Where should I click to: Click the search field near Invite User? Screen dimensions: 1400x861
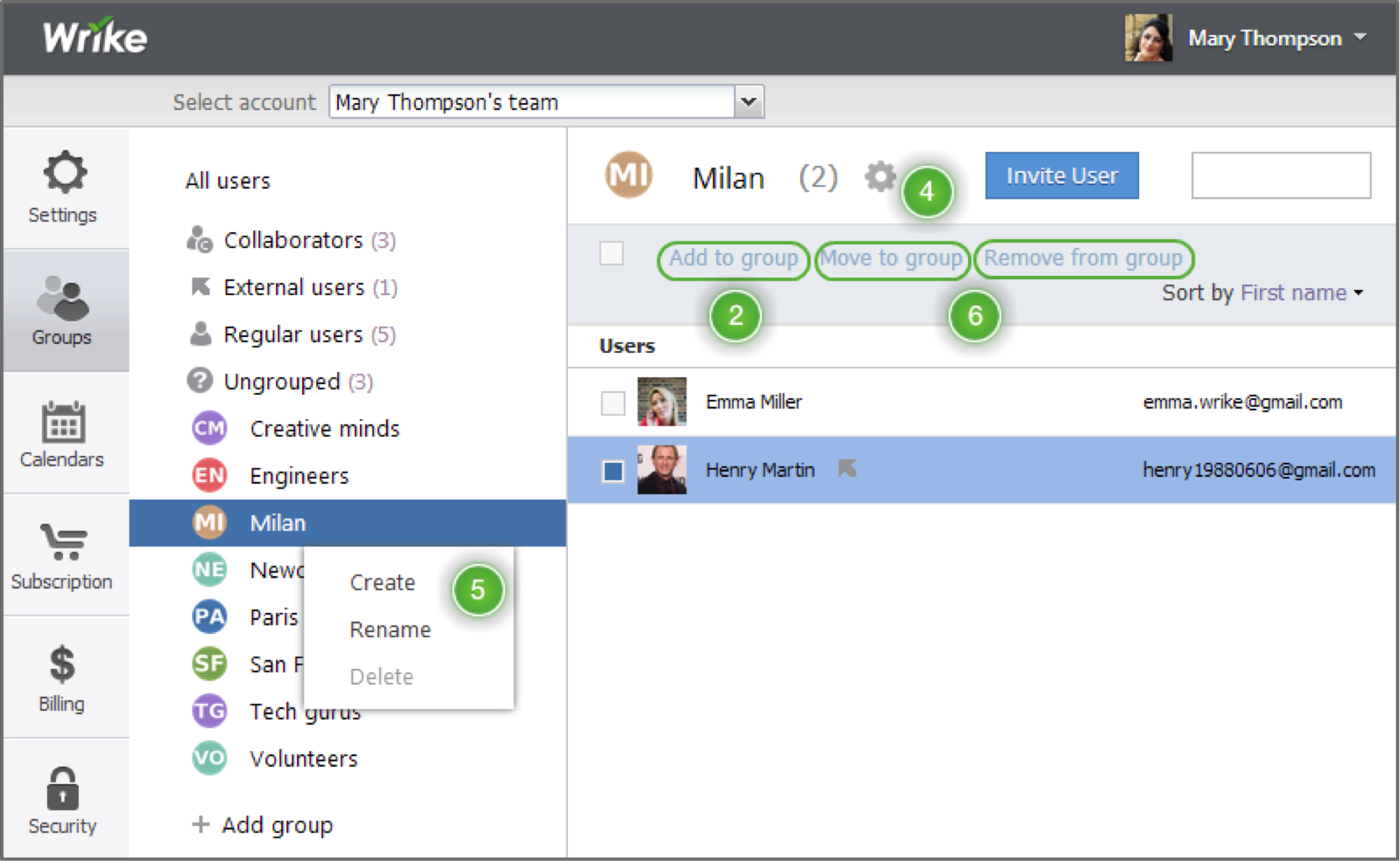(1280, 175)
